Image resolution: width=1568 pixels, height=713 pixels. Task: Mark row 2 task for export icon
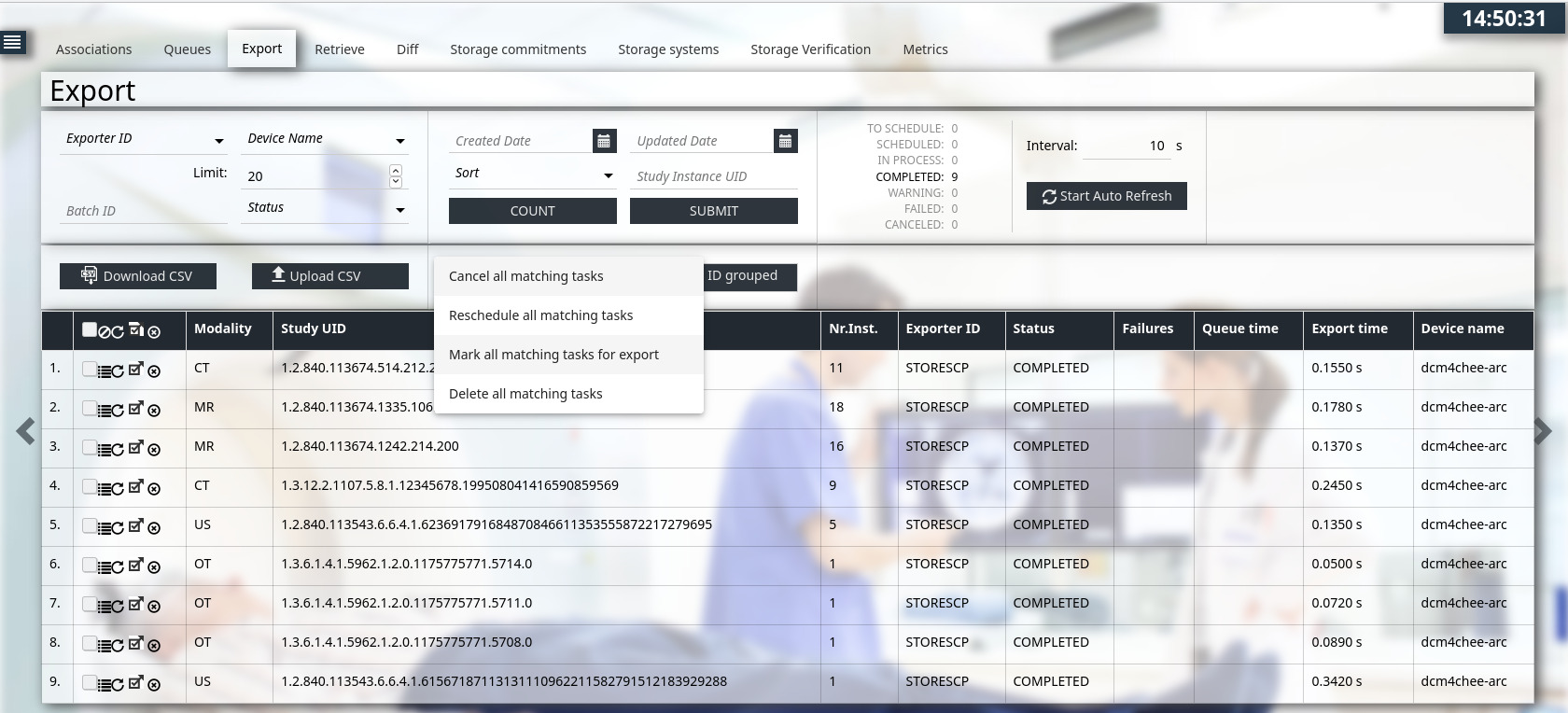coord(136,408)
